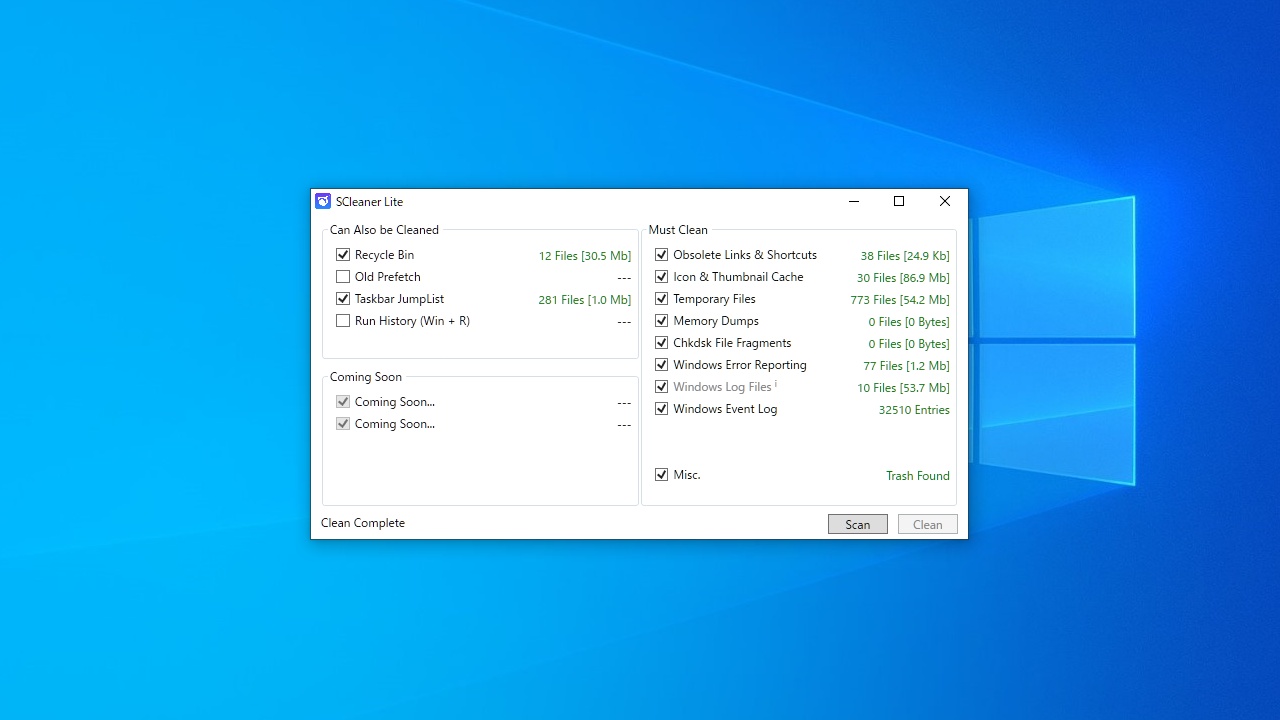This screenshot has width=1280, height=720.
Task: Click the 'Coming Soon' group heading
Action: coord(366,377)
